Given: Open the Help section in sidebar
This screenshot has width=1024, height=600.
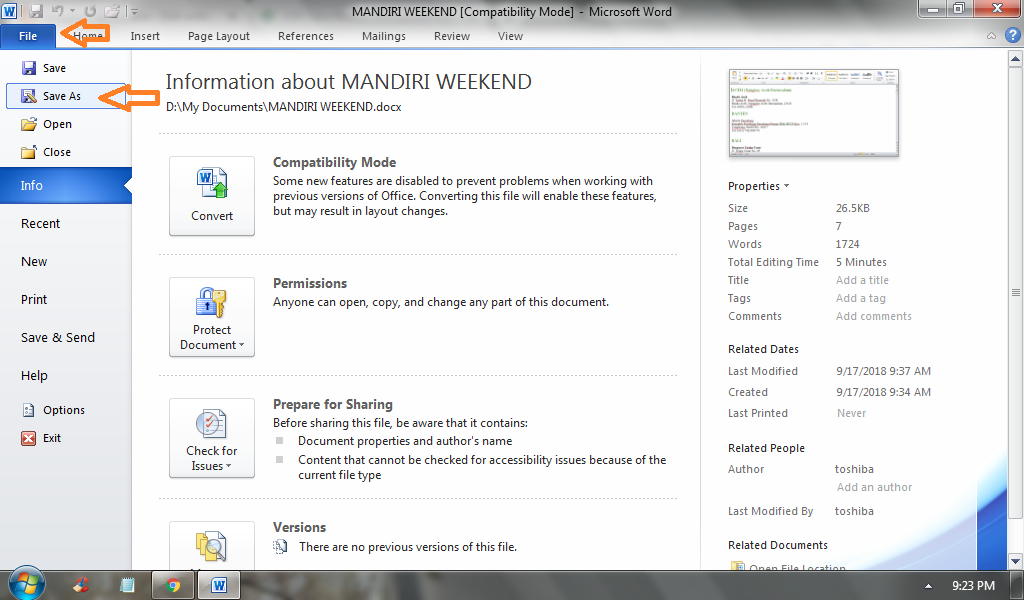Looking at the screenshot, I should click(34, 375).
